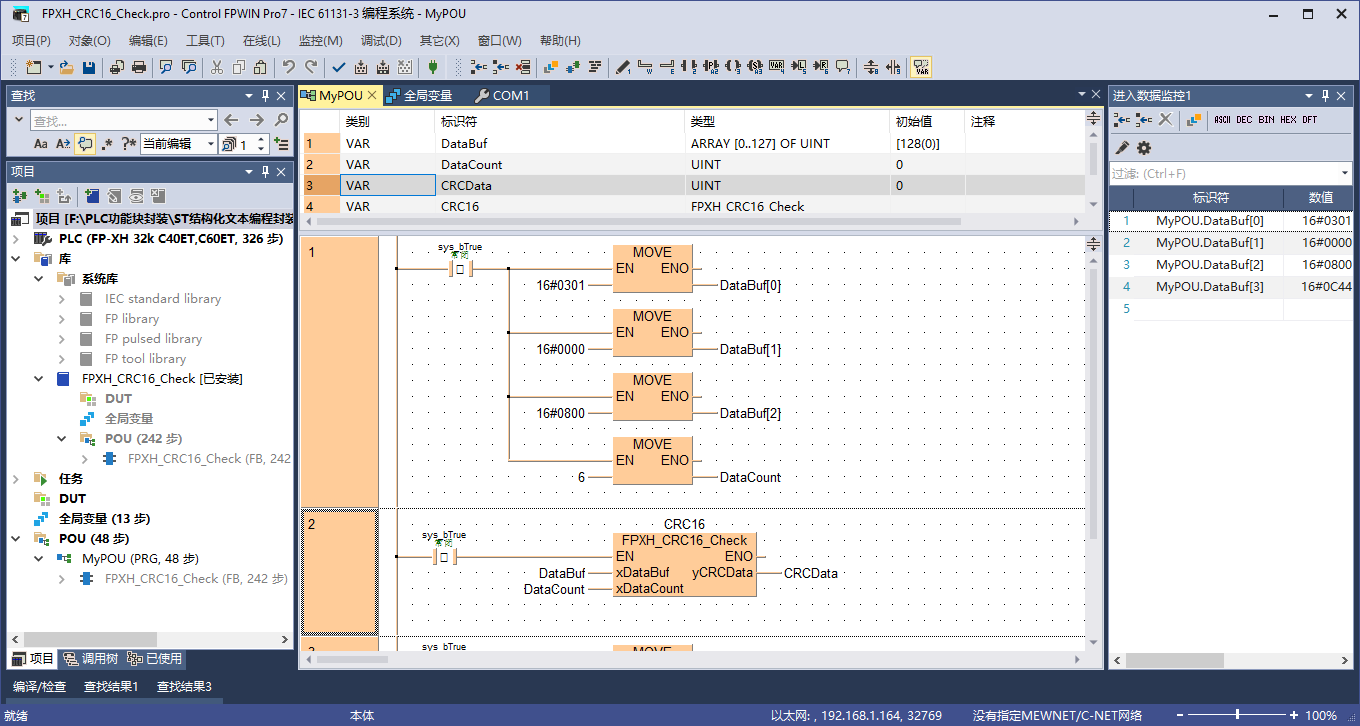Image resolution: width=1360 pixels, height=726 pixels.
Task: Click the blue checkmark compile check icon
Action: (338, 67)
